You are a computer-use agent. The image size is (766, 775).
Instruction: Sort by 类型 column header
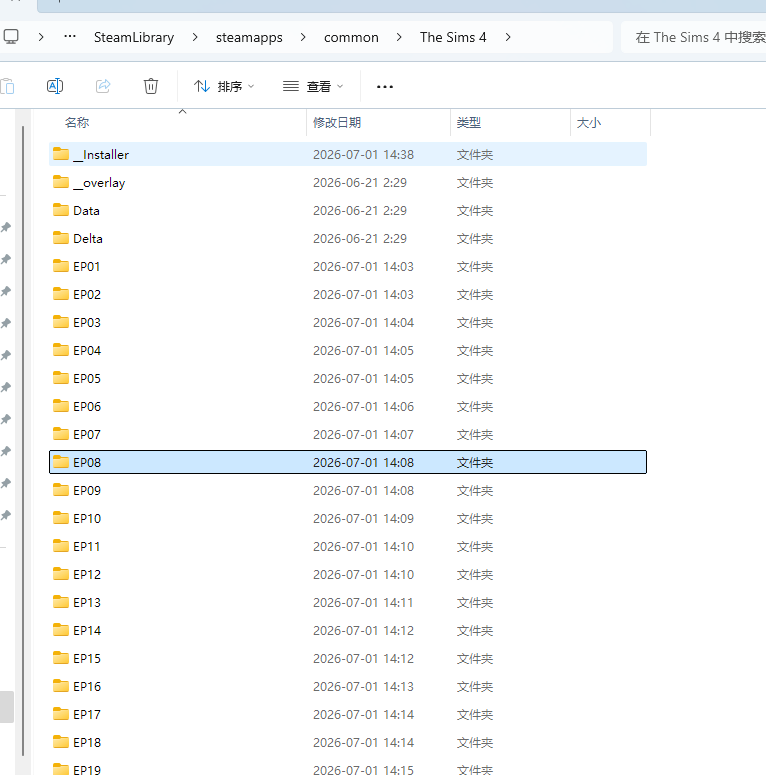pyautogui.click(x=511, y=123)
